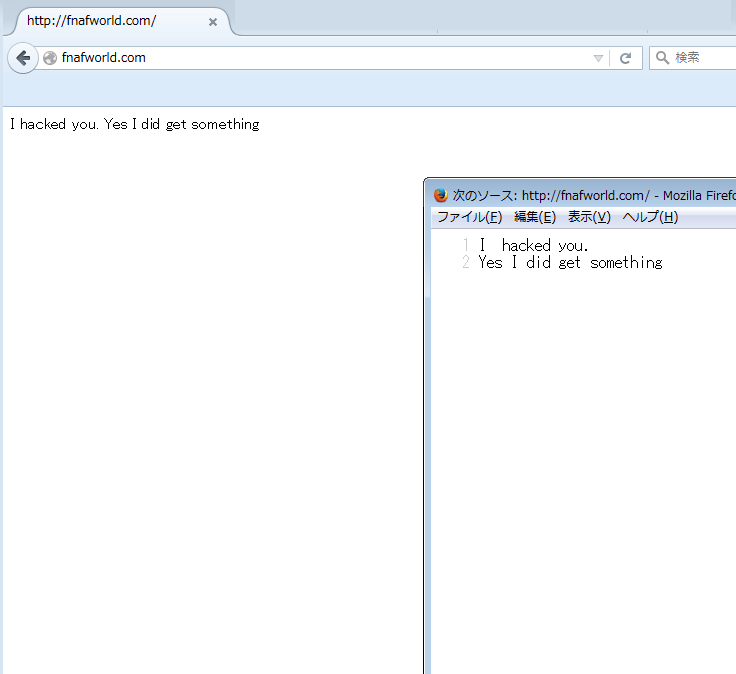Open the ヘルプ(H) menu
This screenshot has width=736, height=674.
650,217
